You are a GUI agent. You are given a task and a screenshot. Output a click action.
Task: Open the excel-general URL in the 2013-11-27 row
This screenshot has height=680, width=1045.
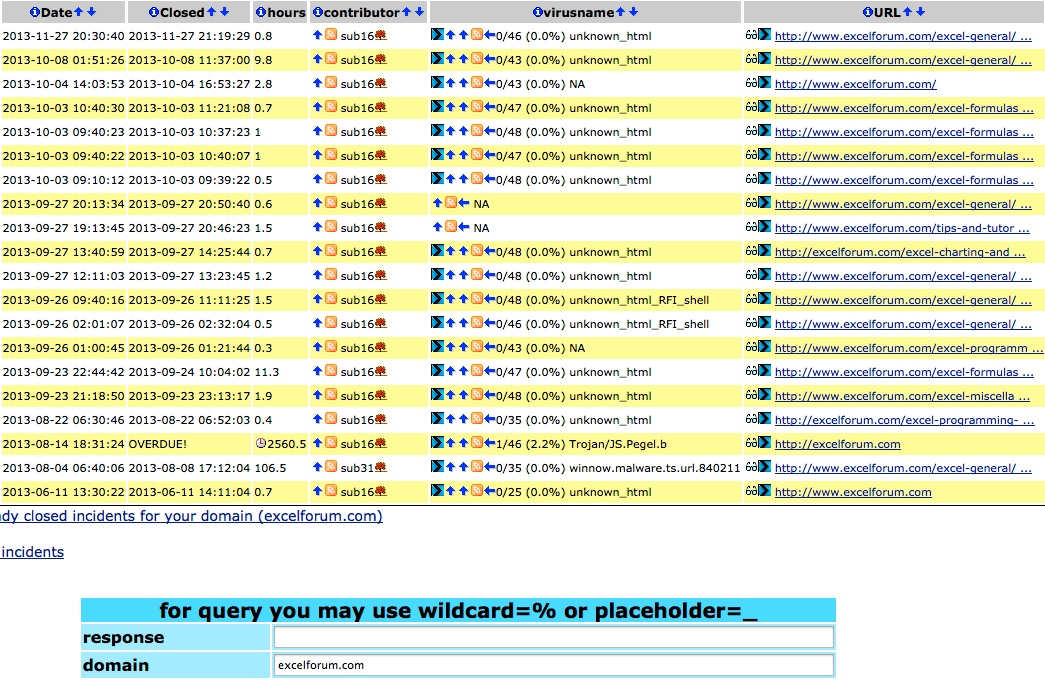(x=903, y=36)
